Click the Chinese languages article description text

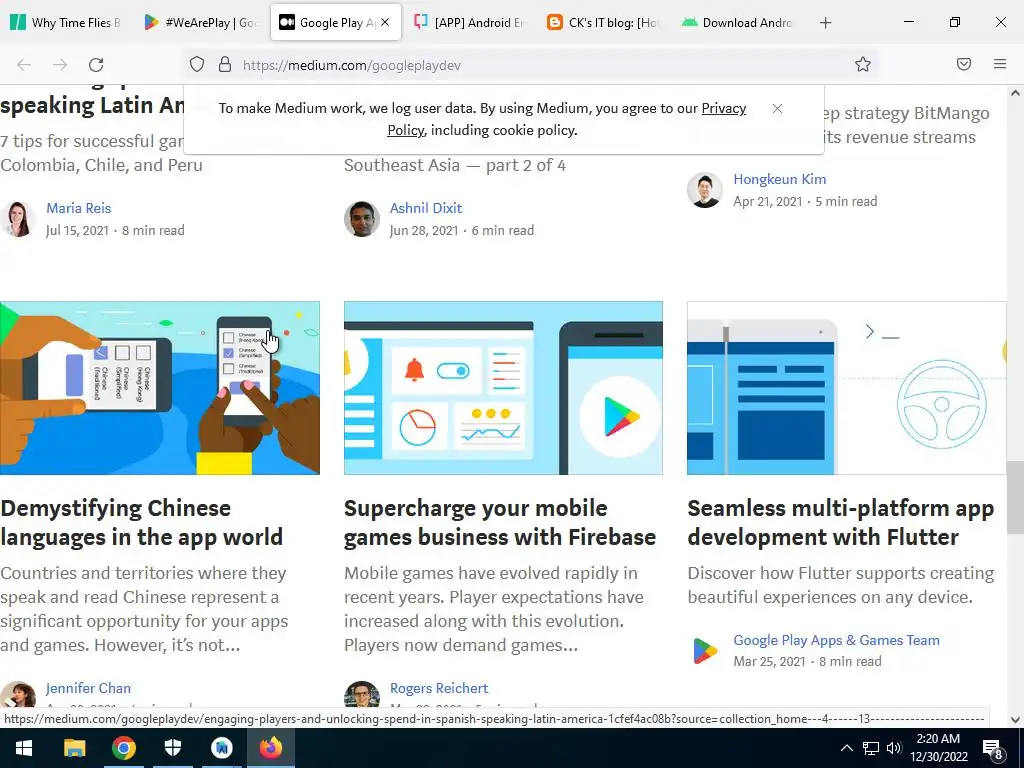[x=144, y=609]
